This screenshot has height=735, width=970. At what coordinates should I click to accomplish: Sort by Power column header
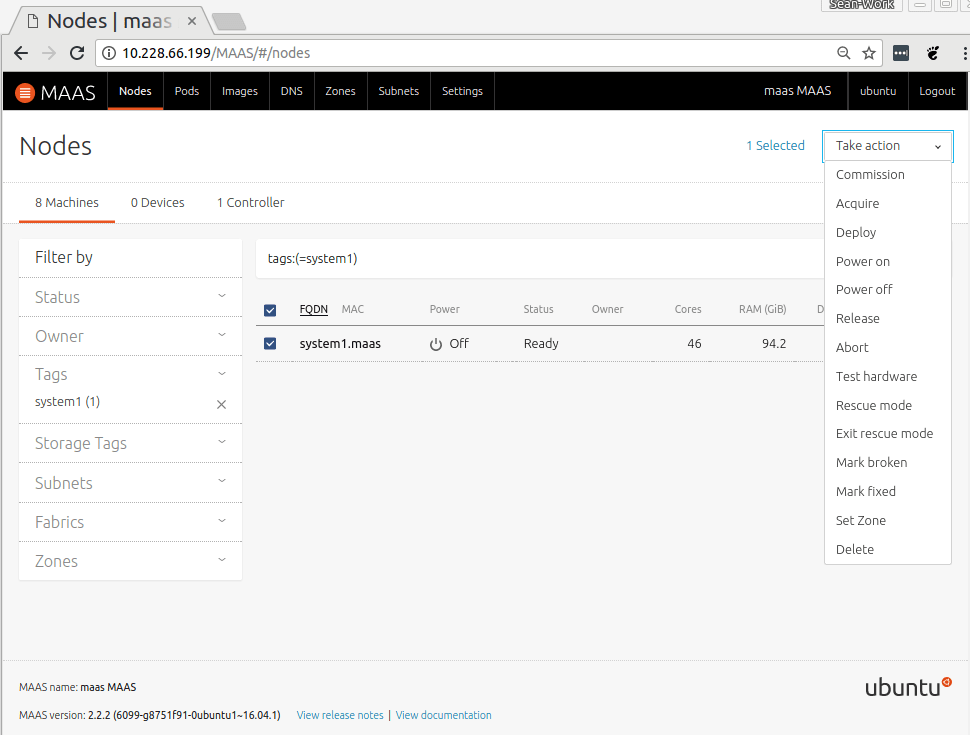pos(445,309)
